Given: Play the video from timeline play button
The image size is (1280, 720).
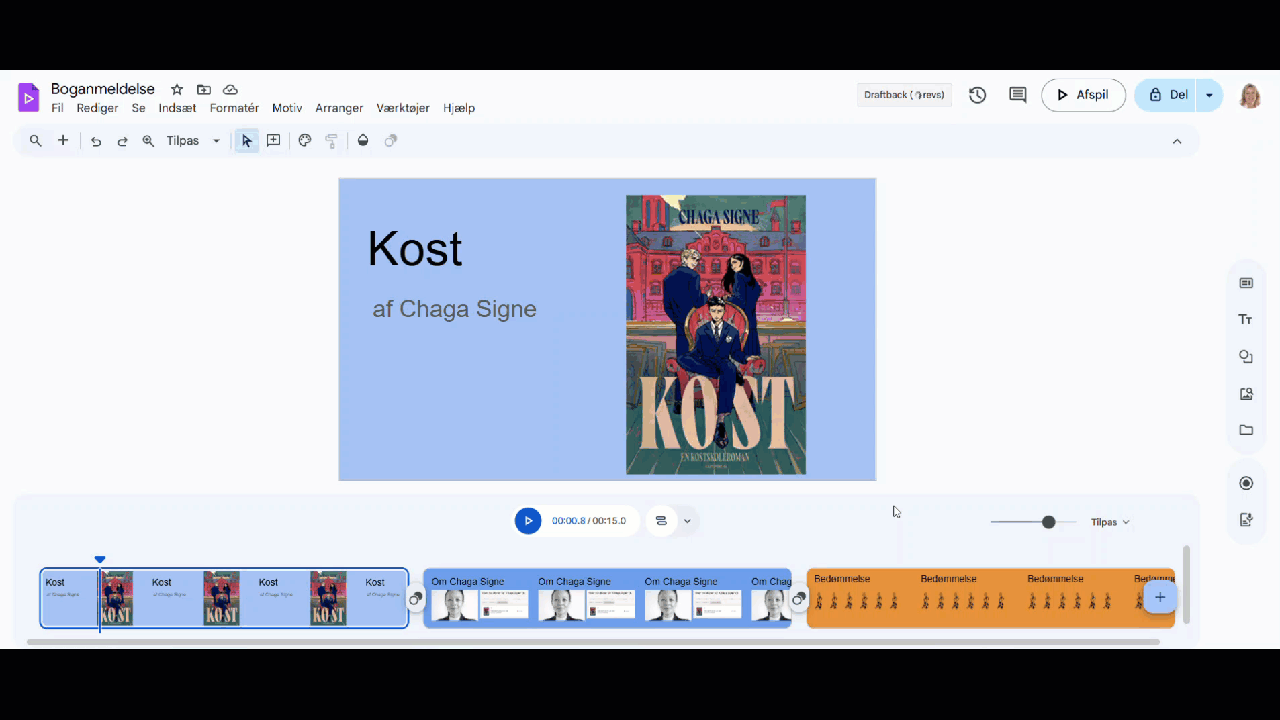Looking at the screenshot, I should 528,521.
